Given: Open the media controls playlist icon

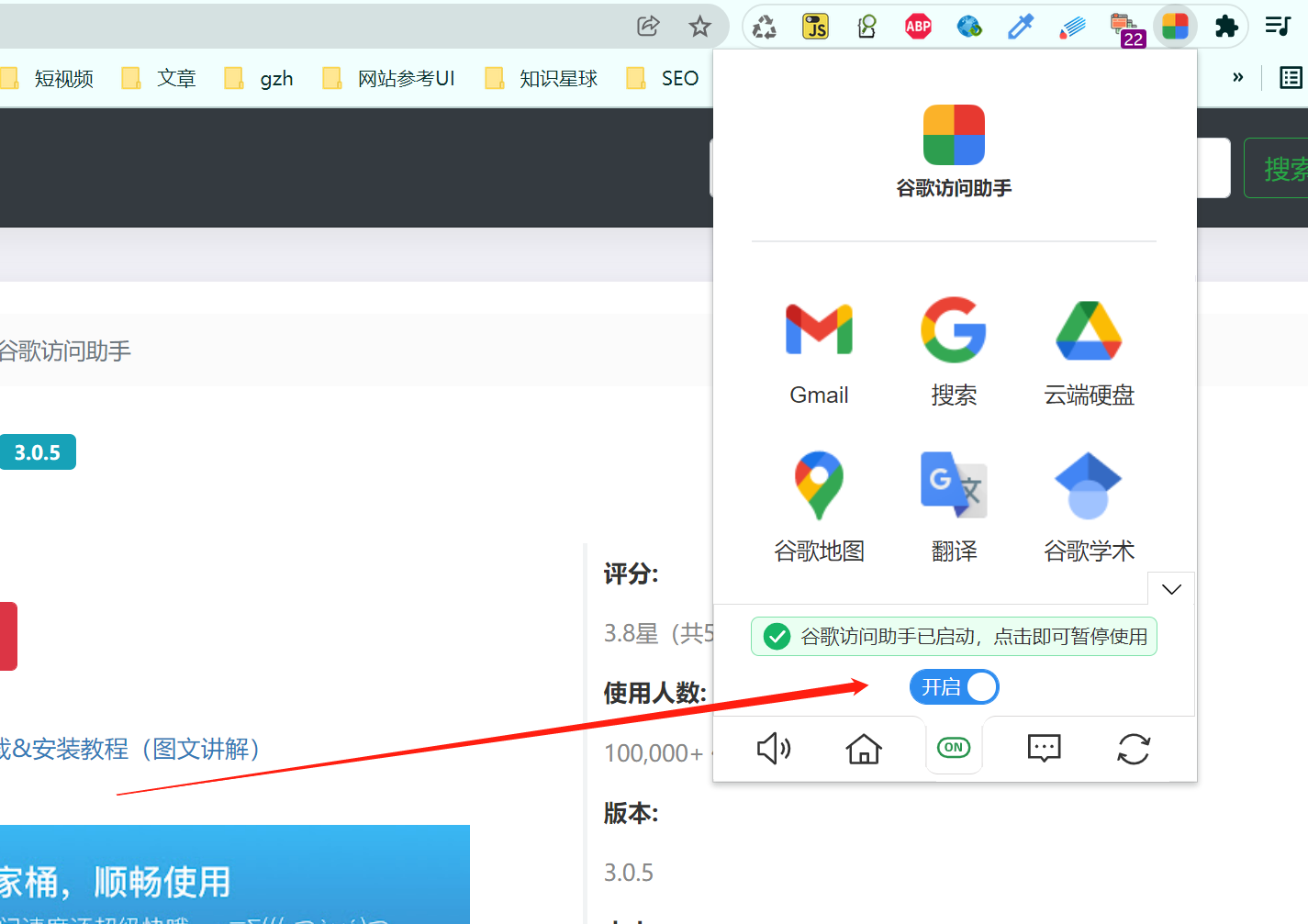Looking at the screenshot, I should coord(1278,26).
